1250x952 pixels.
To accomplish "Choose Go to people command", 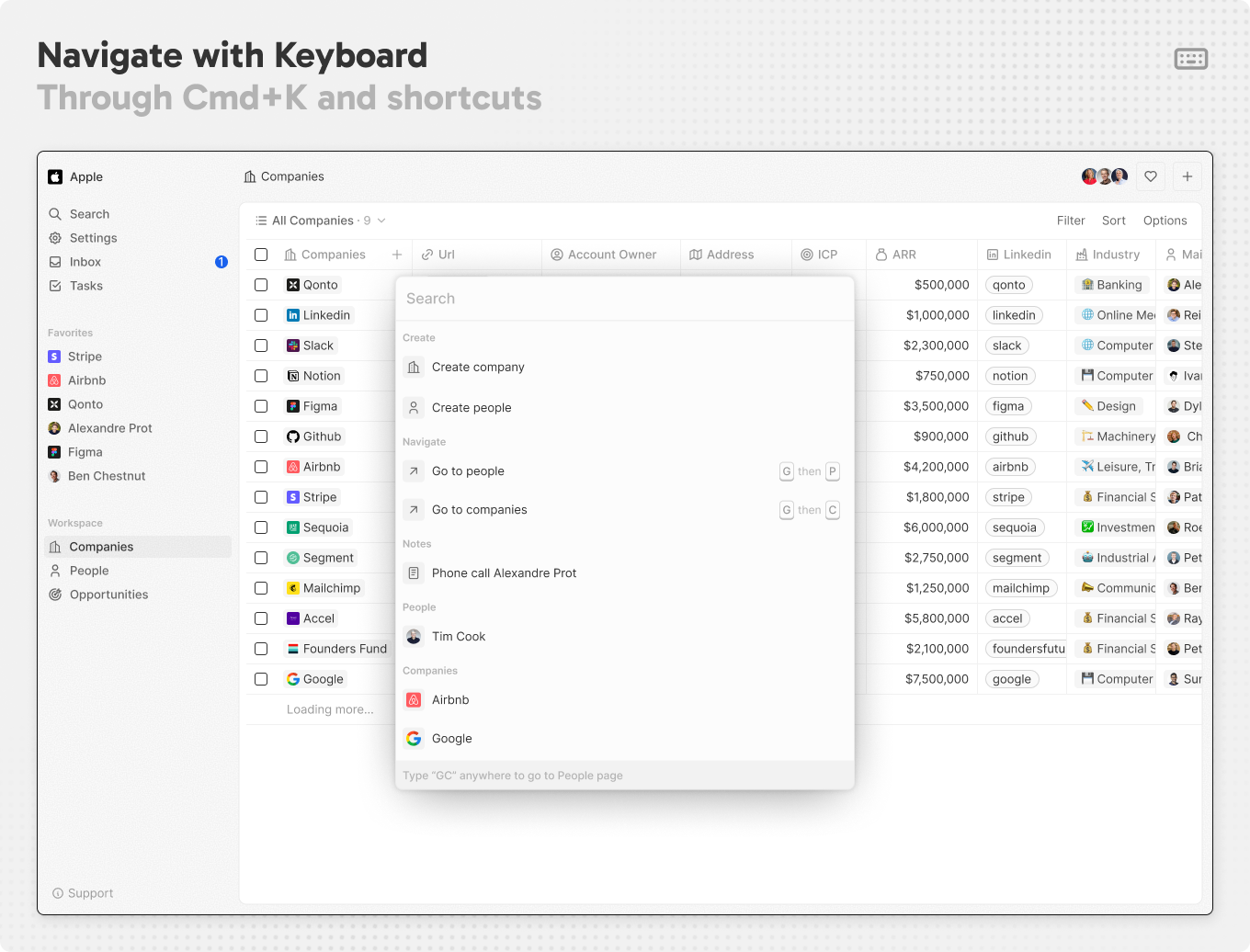I will (x=468, y=471).
